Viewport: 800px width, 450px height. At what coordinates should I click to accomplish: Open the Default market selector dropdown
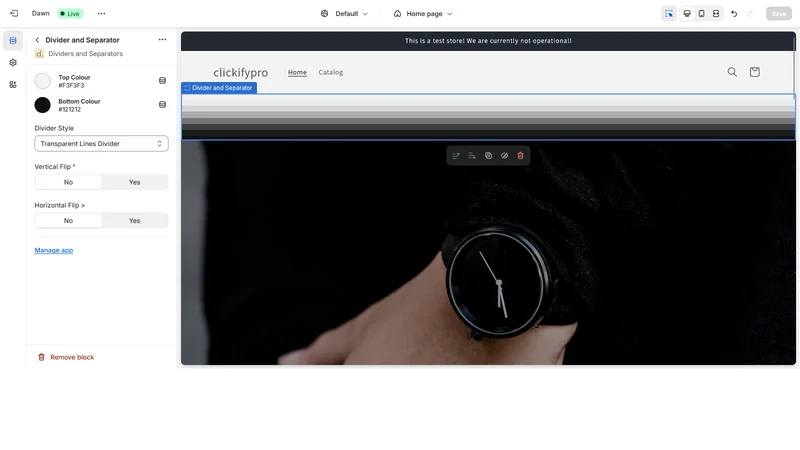coord(344,14)
